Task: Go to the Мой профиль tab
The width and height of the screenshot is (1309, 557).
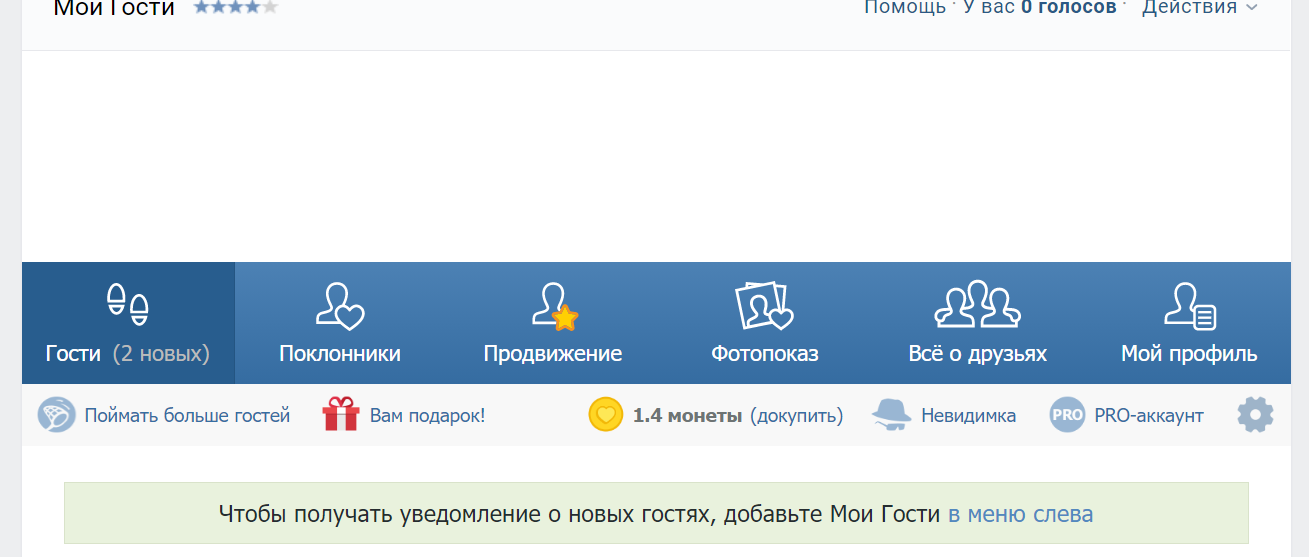Action: click(1189, 353)
